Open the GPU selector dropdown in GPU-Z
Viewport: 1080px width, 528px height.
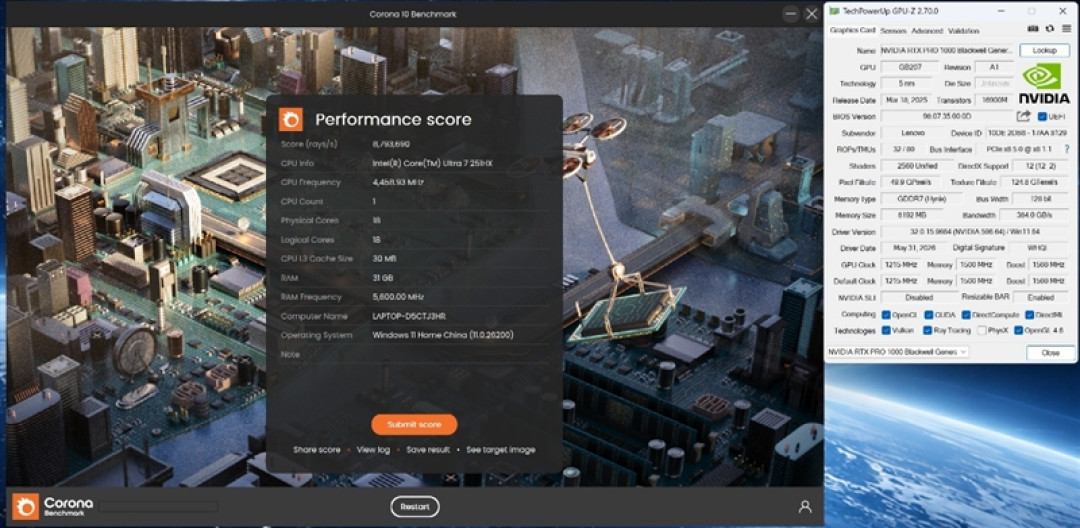click(x=897, y=352)
